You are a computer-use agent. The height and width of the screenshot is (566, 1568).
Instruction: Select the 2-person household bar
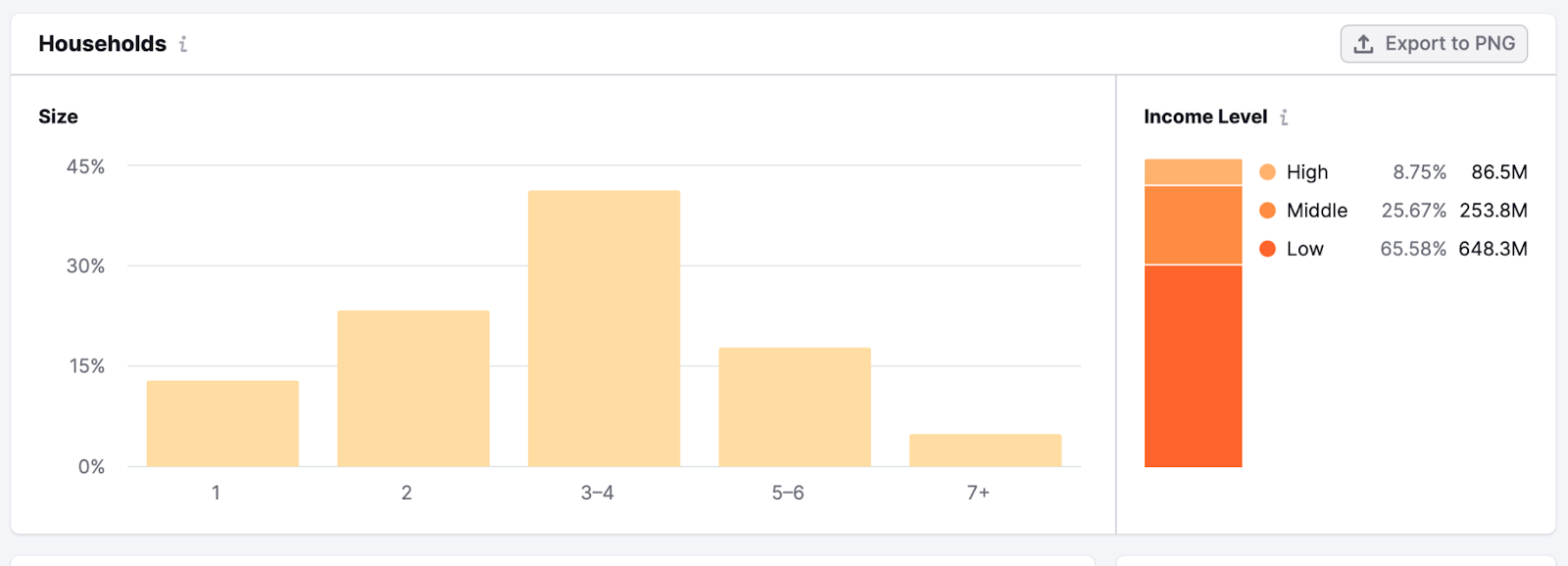(x=413, y=388)
